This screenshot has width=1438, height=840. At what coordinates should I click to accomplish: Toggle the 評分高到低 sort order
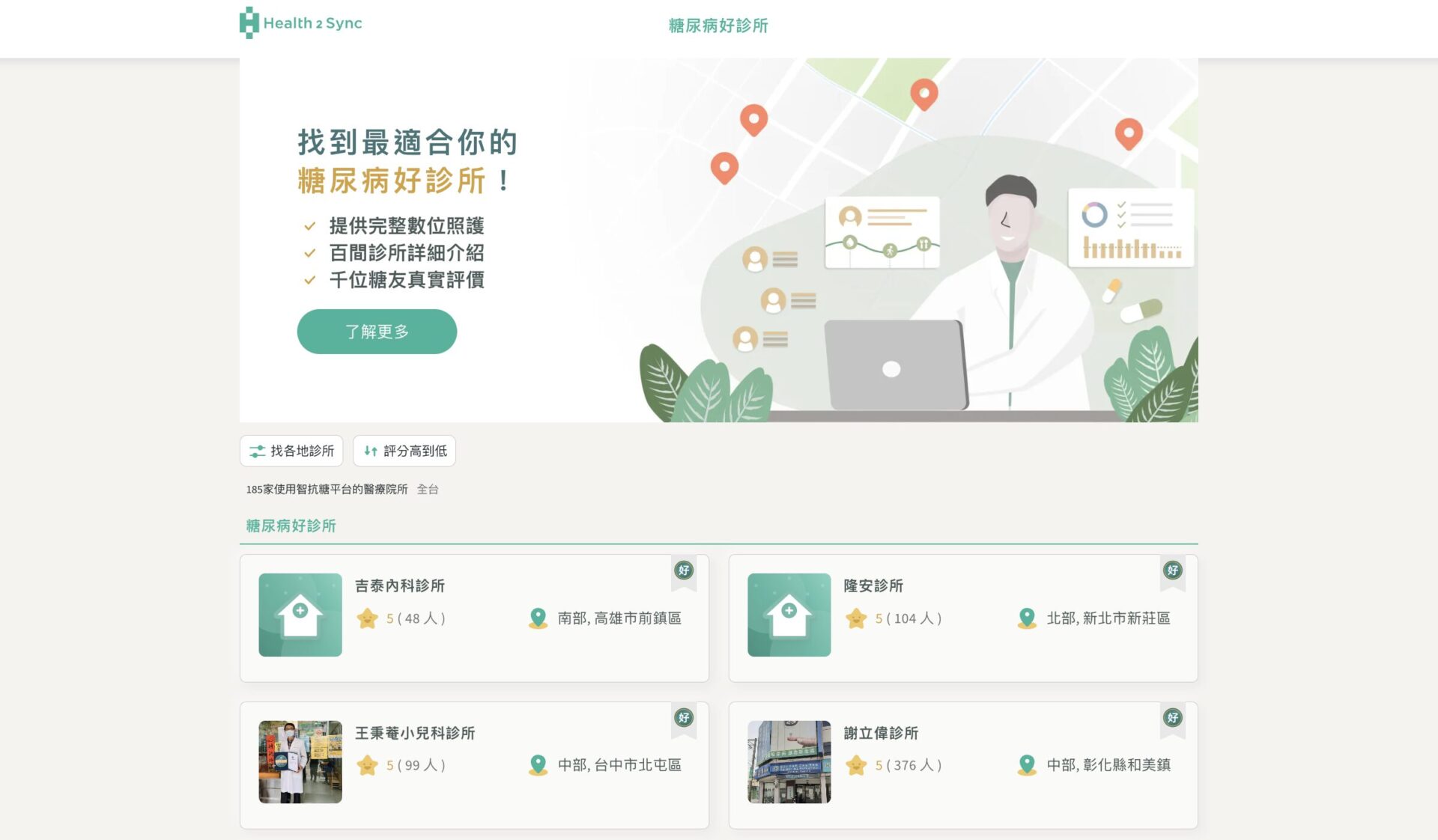[404, 451]
